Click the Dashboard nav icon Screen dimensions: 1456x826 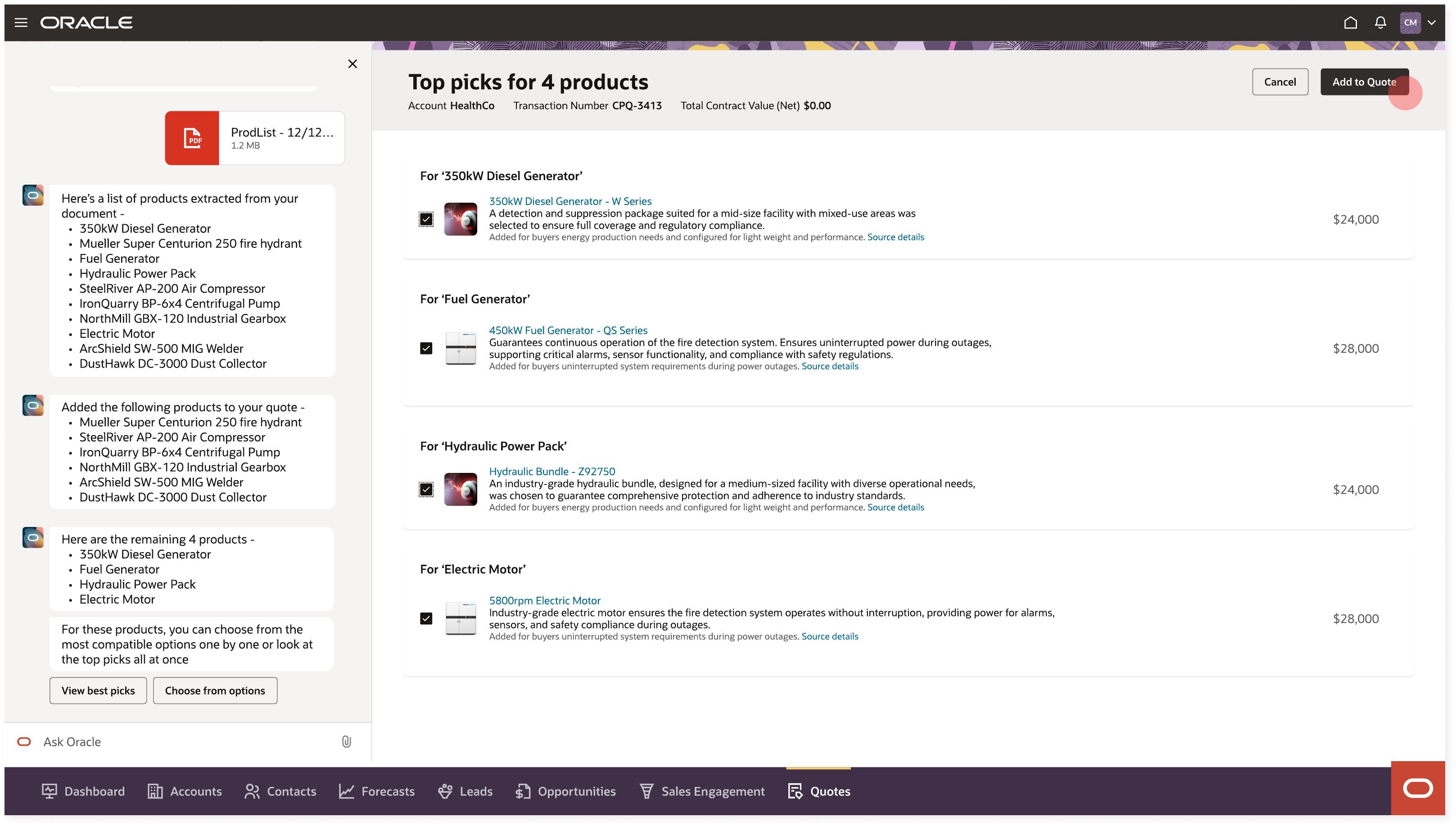50,791
